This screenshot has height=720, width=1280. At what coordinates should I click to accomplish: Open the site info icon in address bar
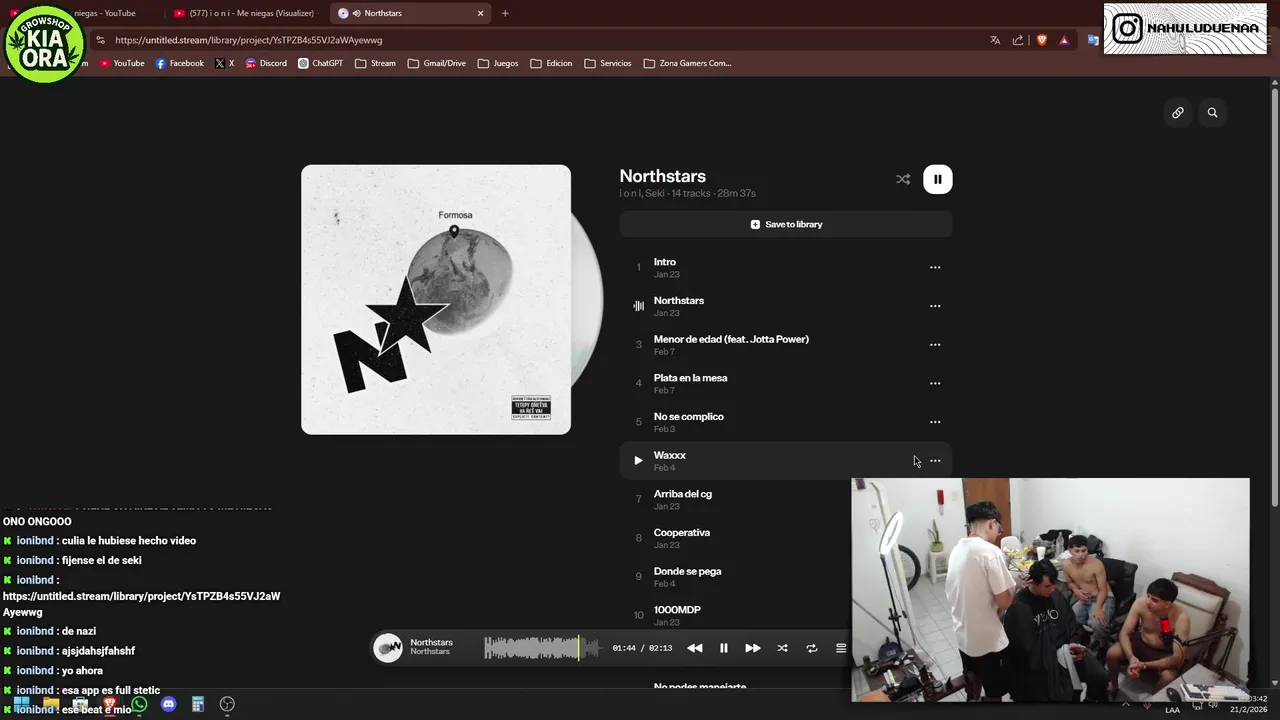tap(100, 40)
